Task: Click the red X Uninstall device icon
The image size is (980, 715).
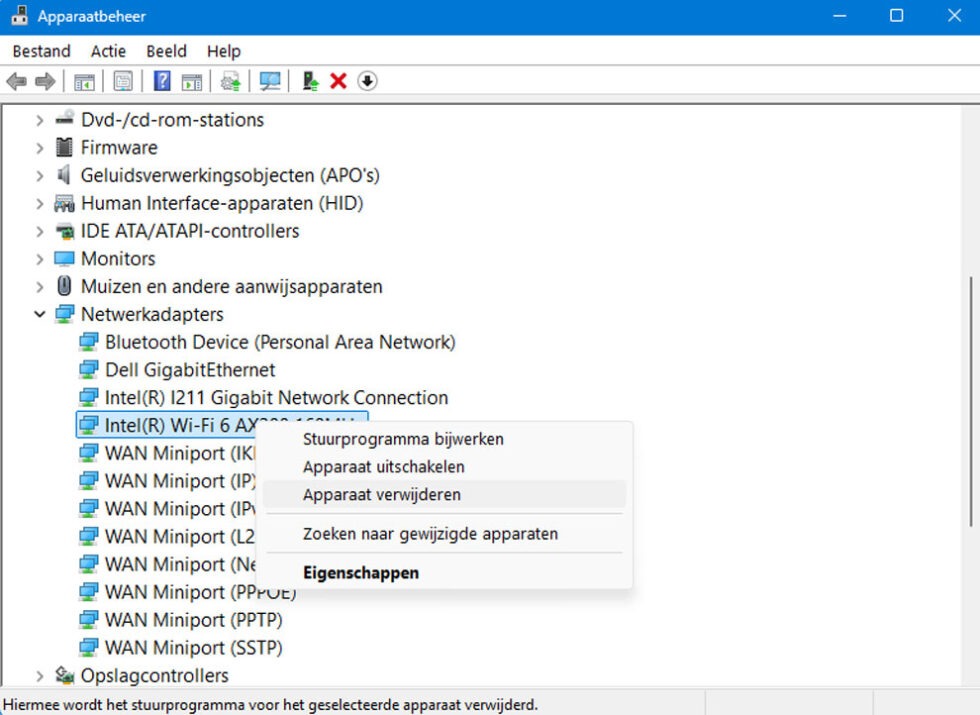Action: [x=338, y=81]
